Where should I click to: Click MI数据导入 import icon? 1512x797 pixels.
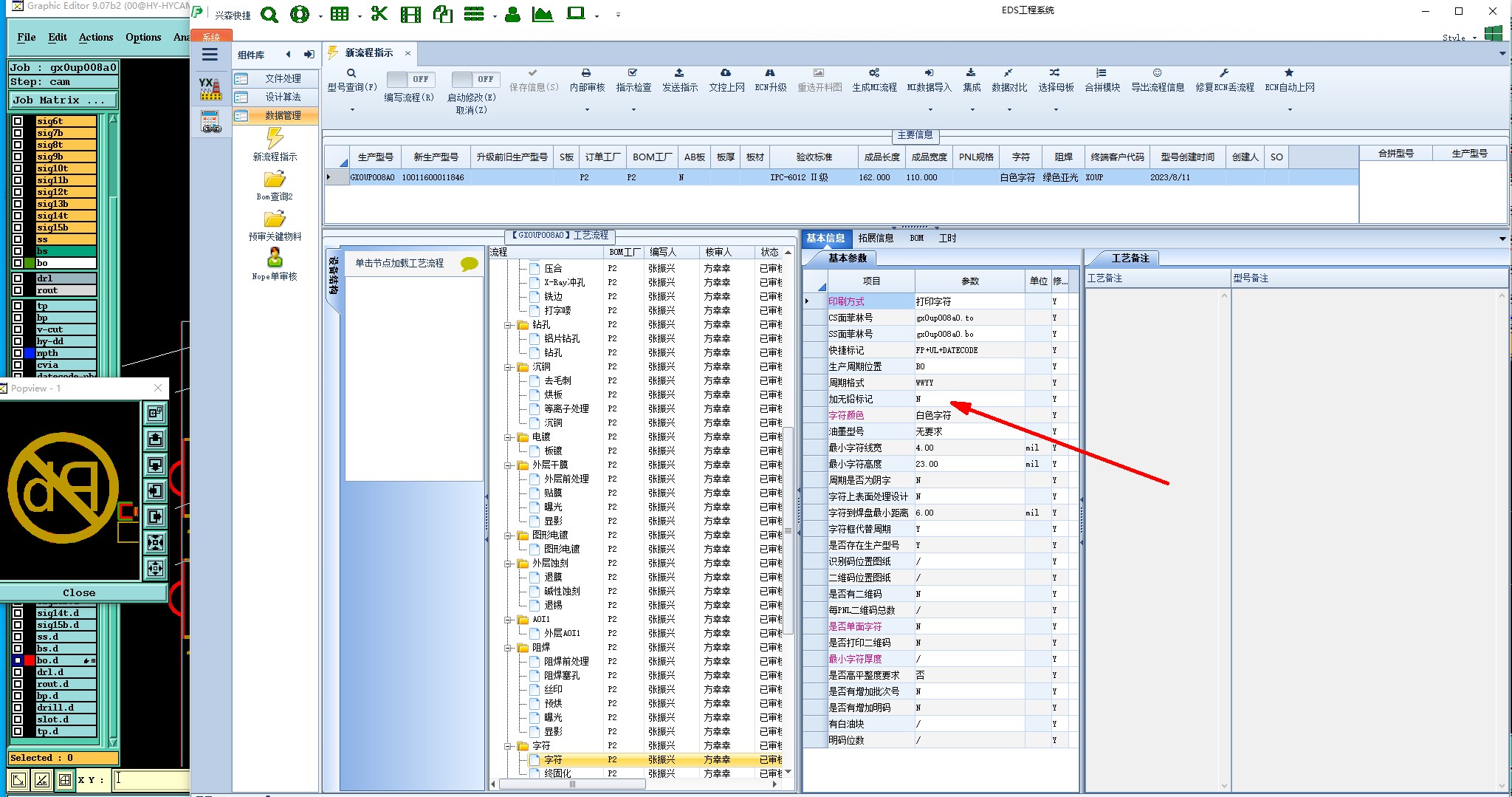[x=929, y=73]
